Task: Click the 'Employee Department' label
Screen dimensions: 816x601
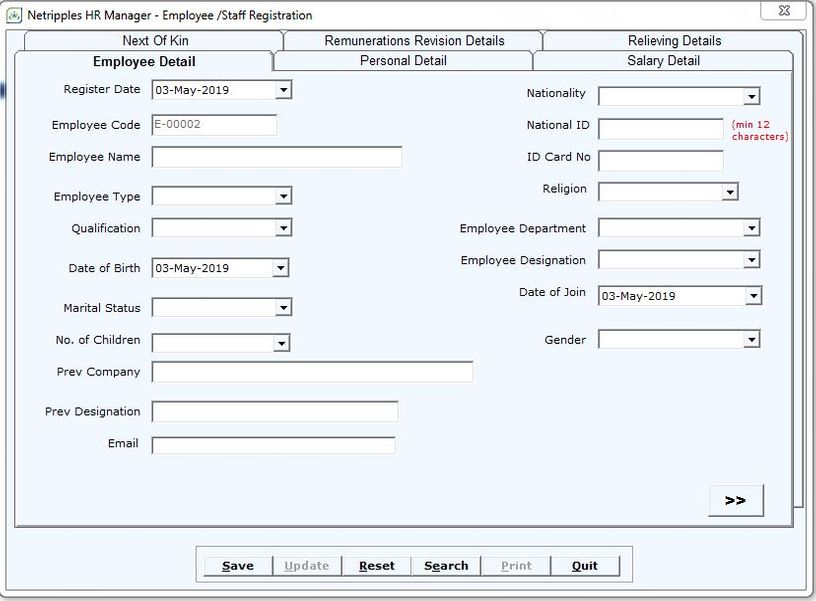Action: [x=522, y=228]
